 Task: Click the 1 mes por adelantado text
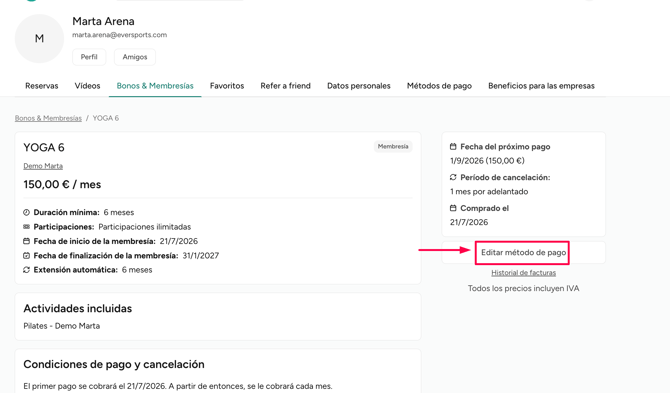(x=489, y=191)
